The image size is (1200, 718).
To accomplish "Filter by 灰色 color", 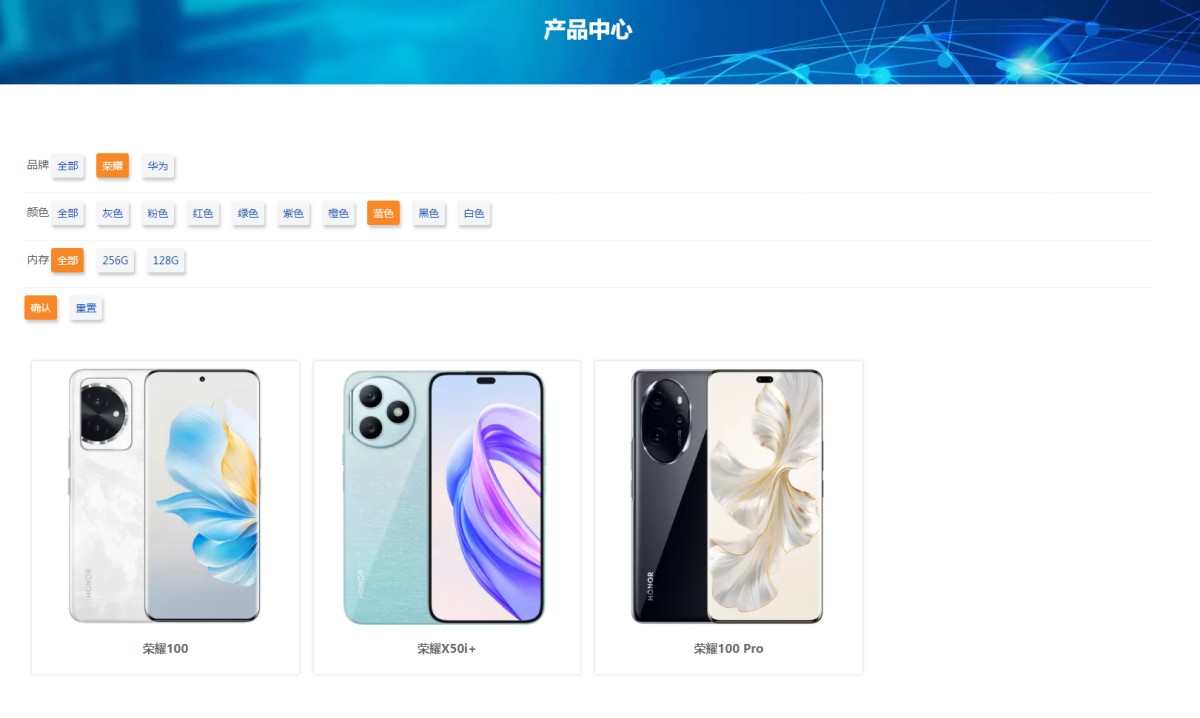I will 113,213.
